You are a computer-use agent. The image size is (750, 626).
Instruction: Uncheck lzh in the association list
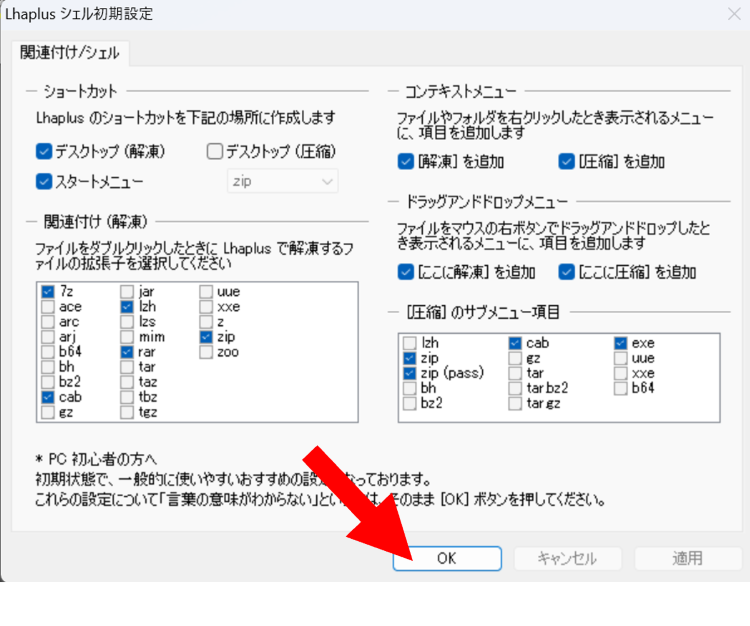tap(127, 307)
